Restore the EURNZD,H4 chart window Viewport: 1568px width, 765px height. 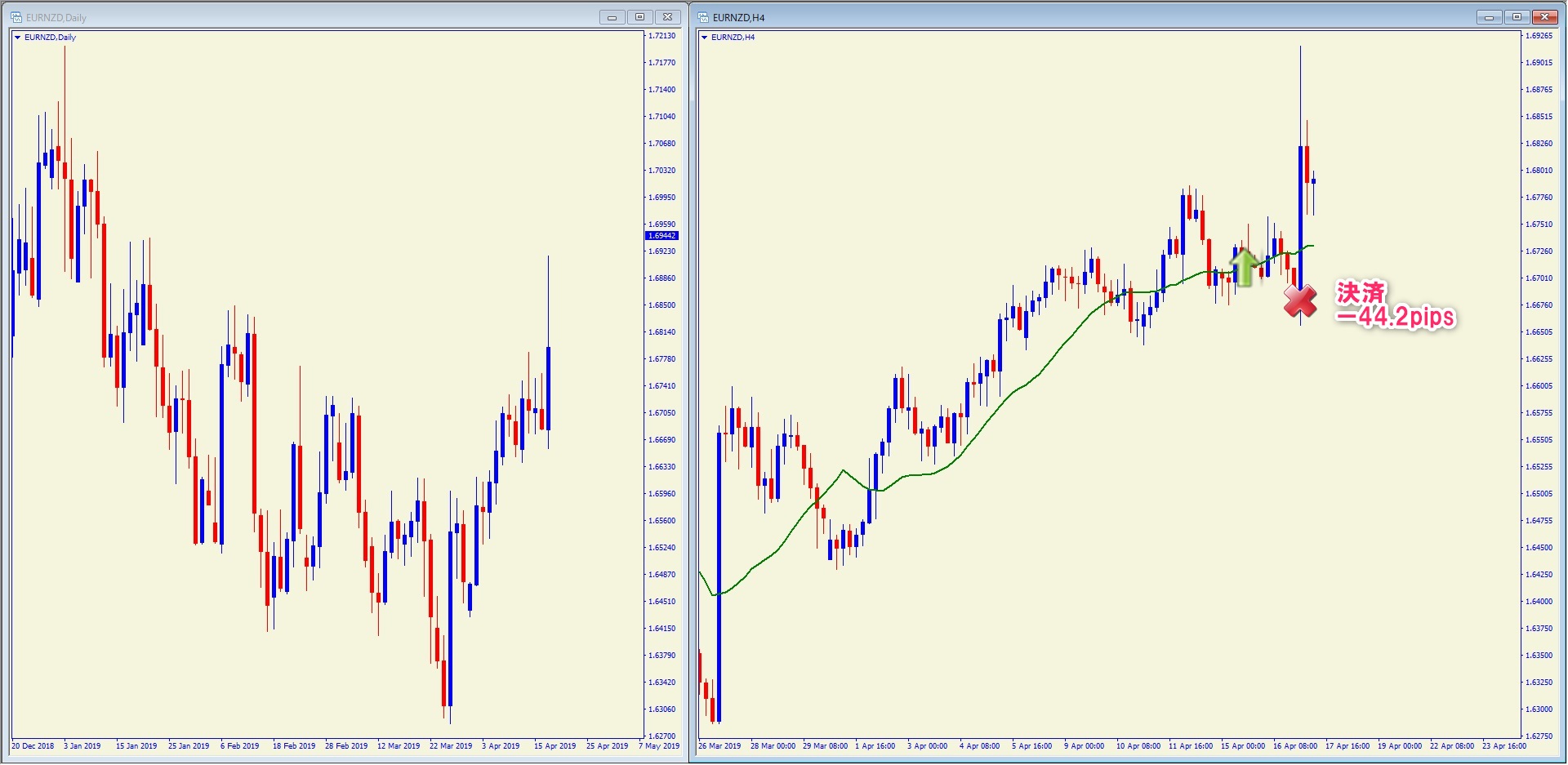click(x=1517, y=17)
